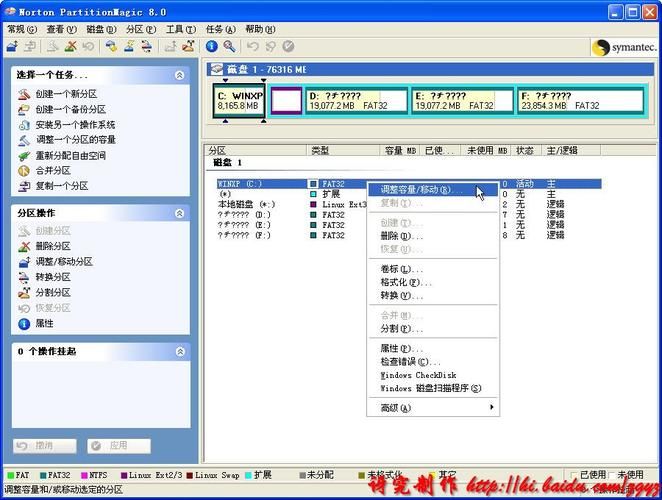Select the E: partition block in disk map
The width and height of the screenshot is (662, 500).
[x=463, y=101]
